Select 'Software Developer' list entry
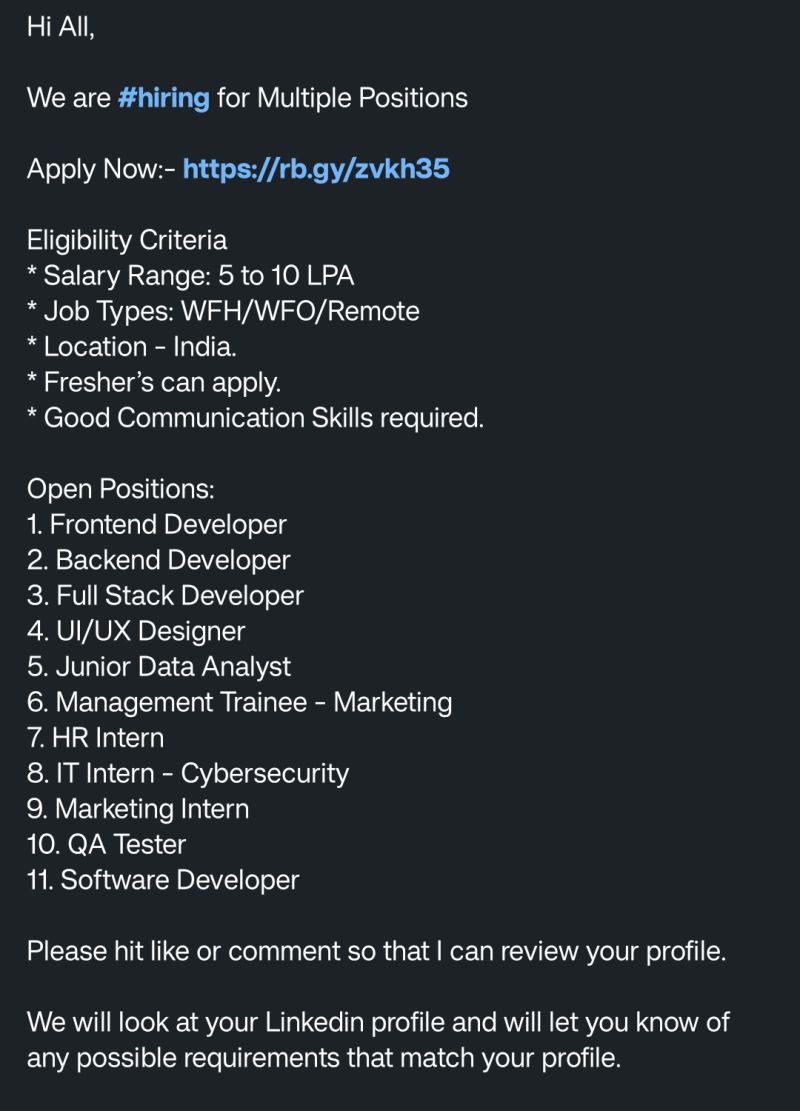The width and height of the screenshot is (800, 1111). pyautogui.click(x=163, y=880)
